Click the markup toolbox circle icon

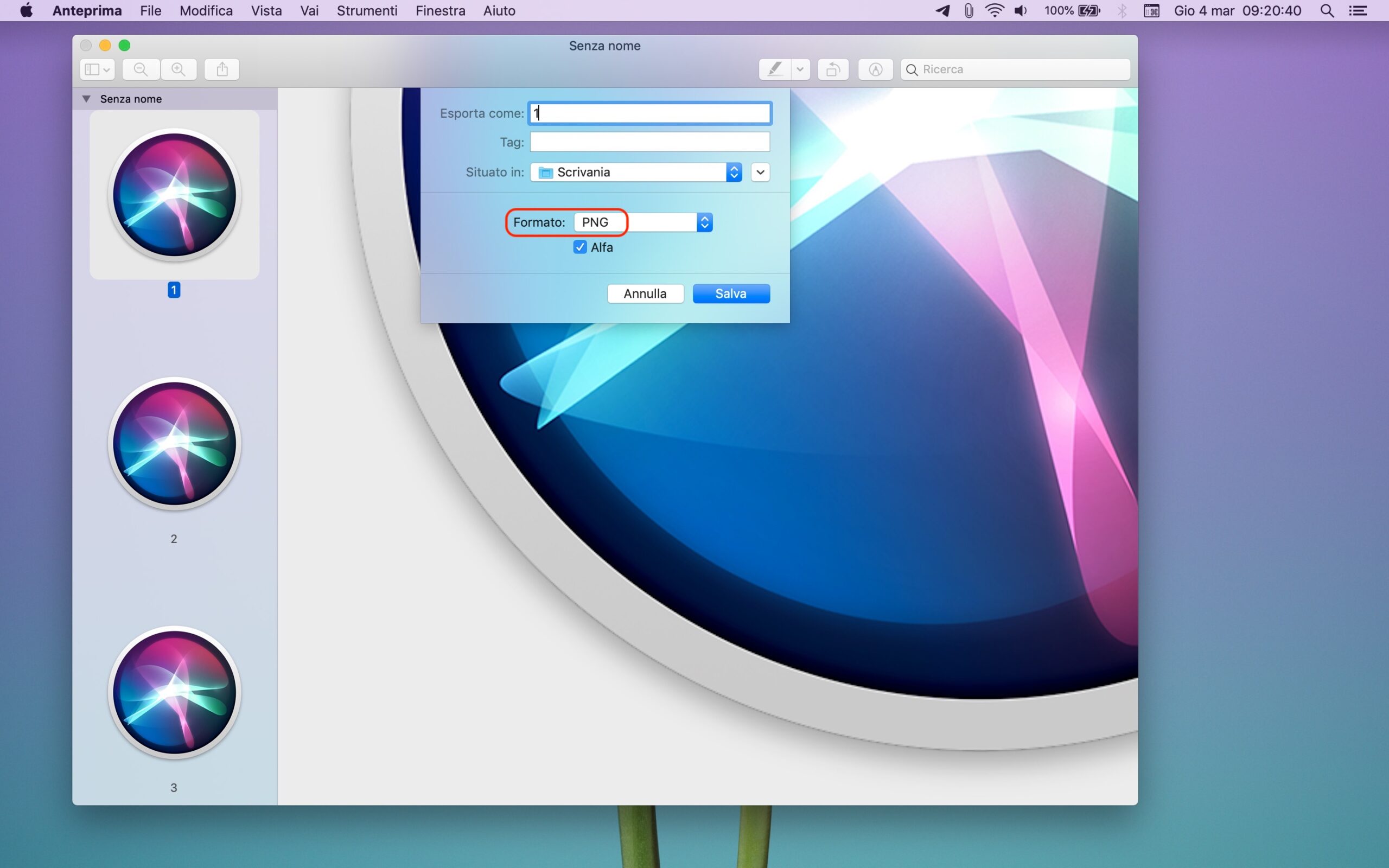875,69
